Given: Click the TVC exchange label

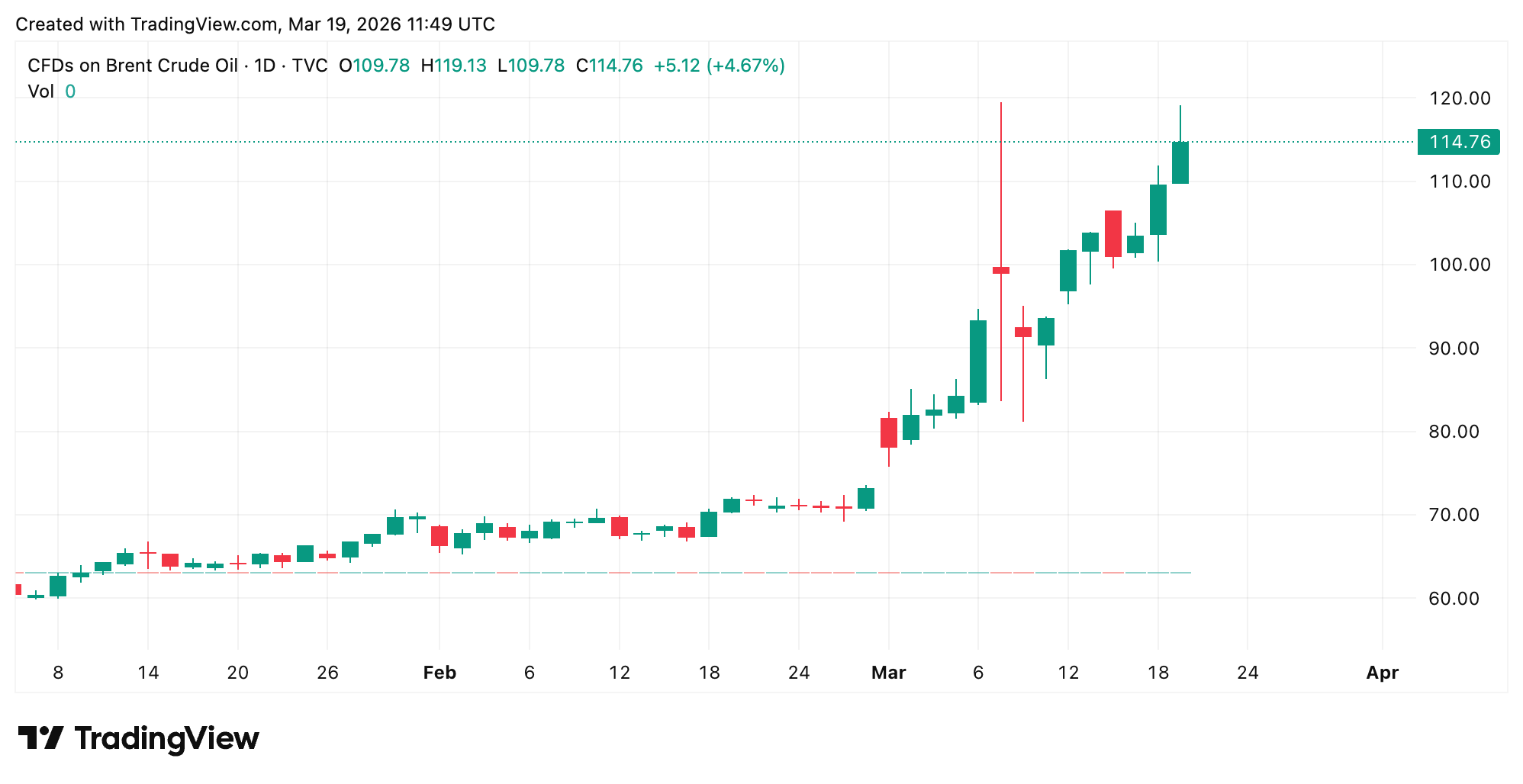Looking at the screenshot, I should 310,66.
